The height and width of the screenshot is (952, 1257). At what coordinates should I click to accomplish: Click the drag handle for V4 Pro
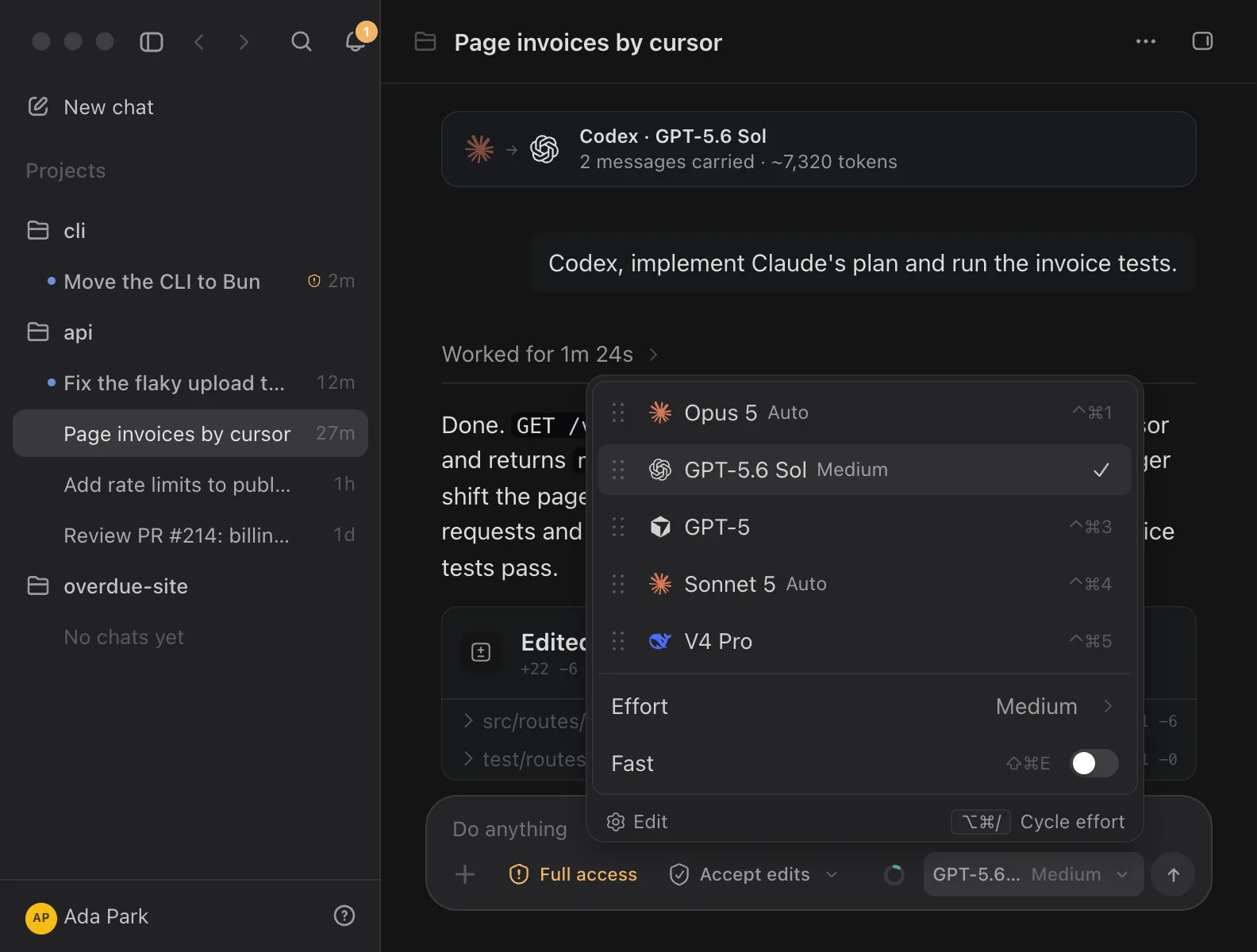[618, 641]
